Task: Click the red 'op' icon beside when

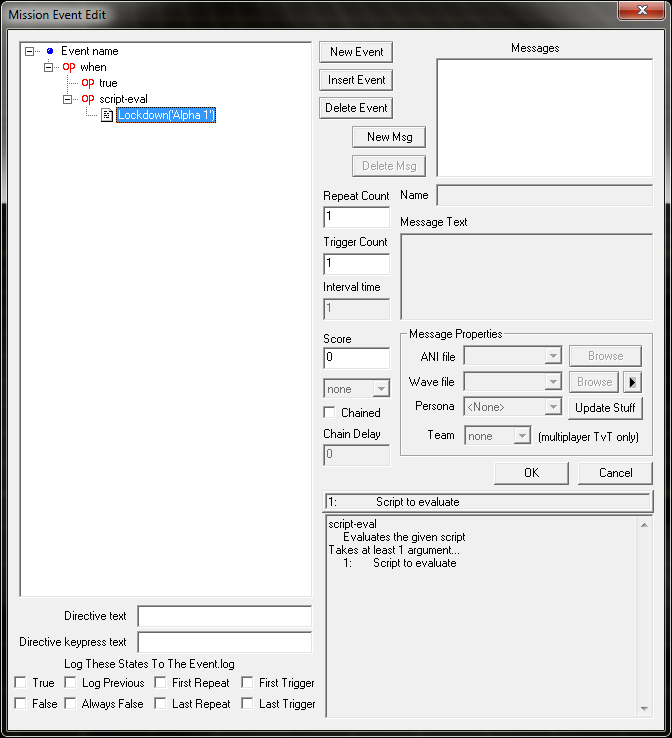Action: coord(69,67)
